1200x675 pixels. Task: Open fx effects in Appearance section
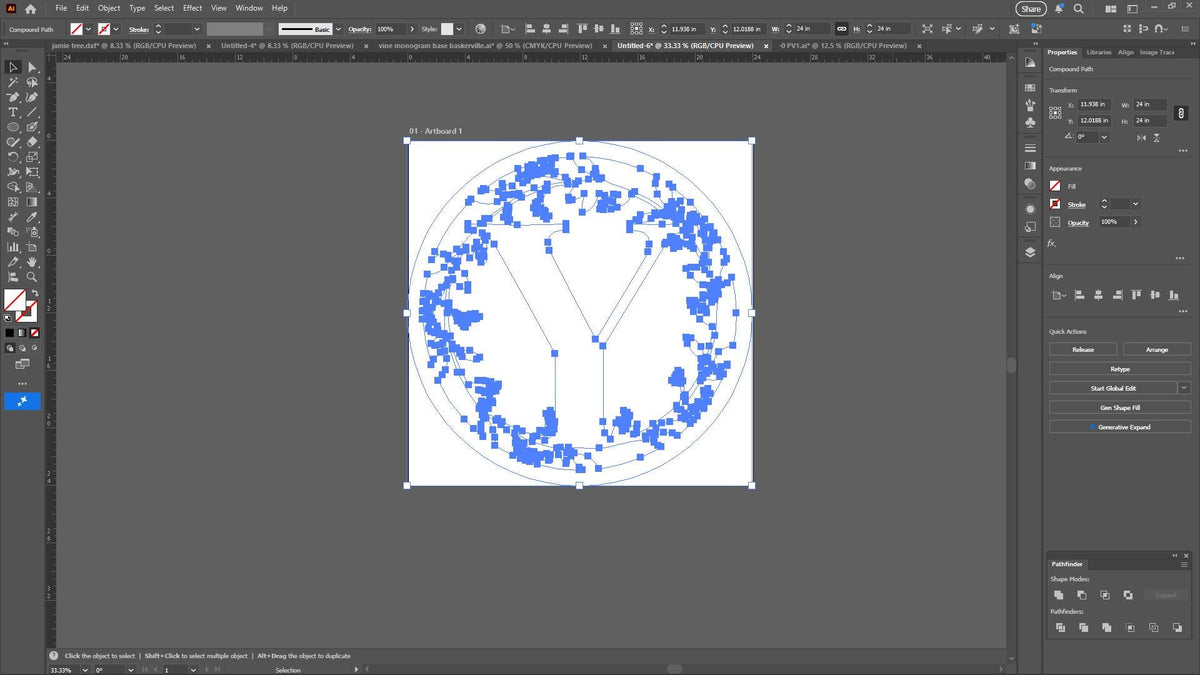click(1051, 243)
